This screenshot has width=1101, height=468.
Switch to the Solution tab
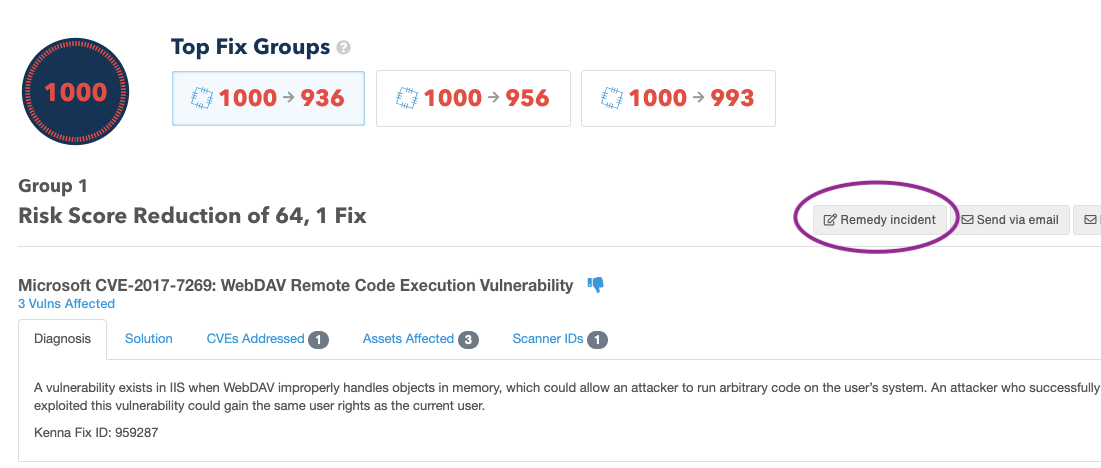(149, 339)
